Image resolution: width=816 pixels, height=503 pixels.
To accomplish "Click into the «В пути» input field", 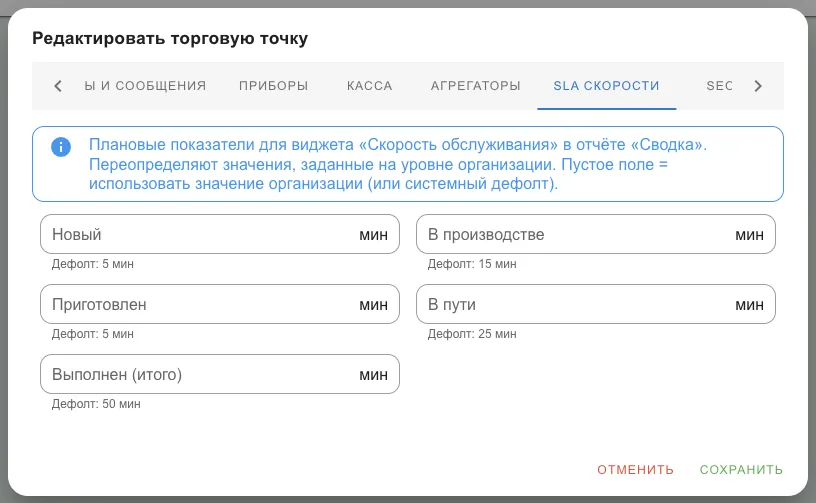I will click(596, 304).
